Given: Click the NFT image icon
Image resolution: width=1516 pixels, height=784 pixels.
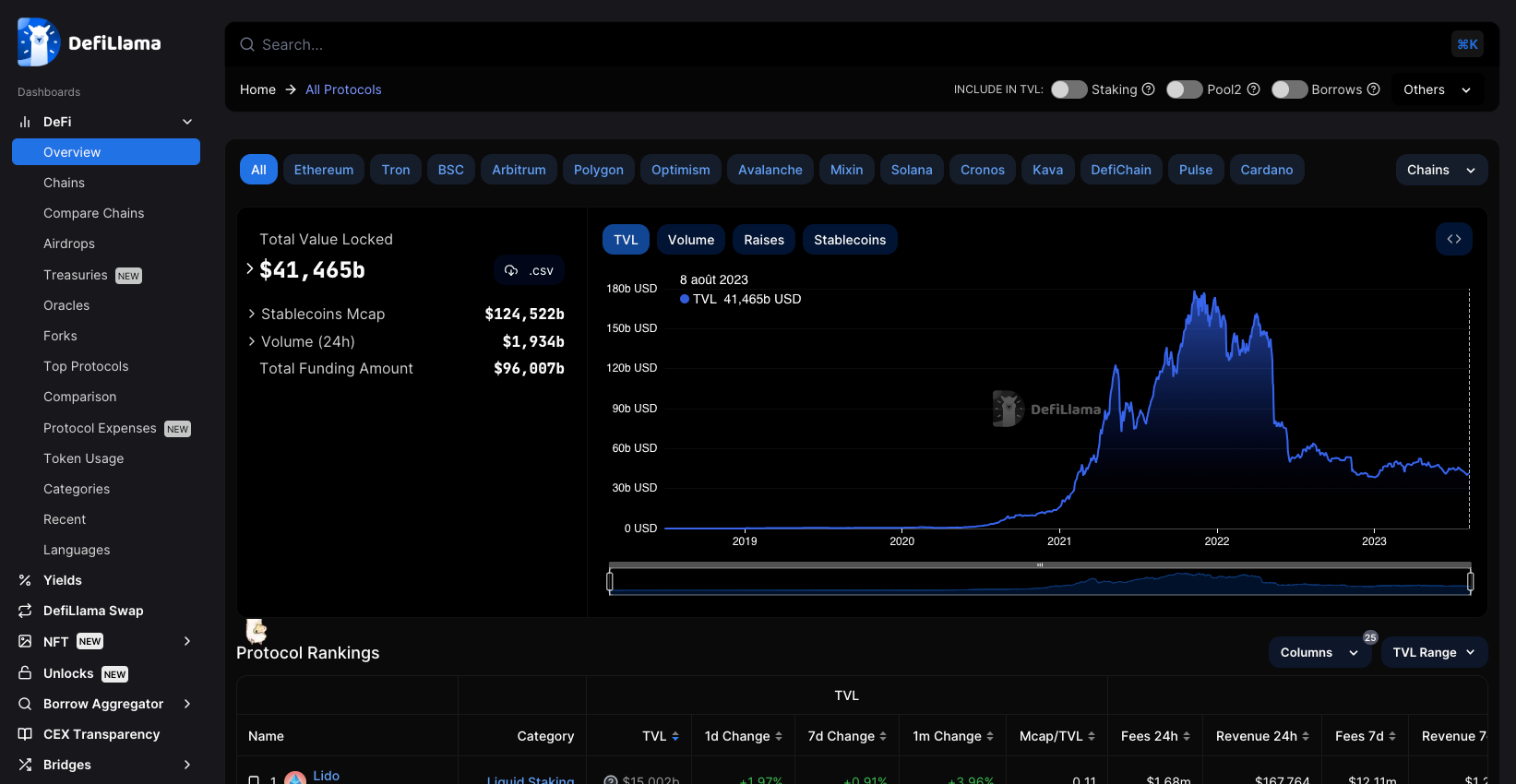Looking at the screenshot, I should [25, 641].
